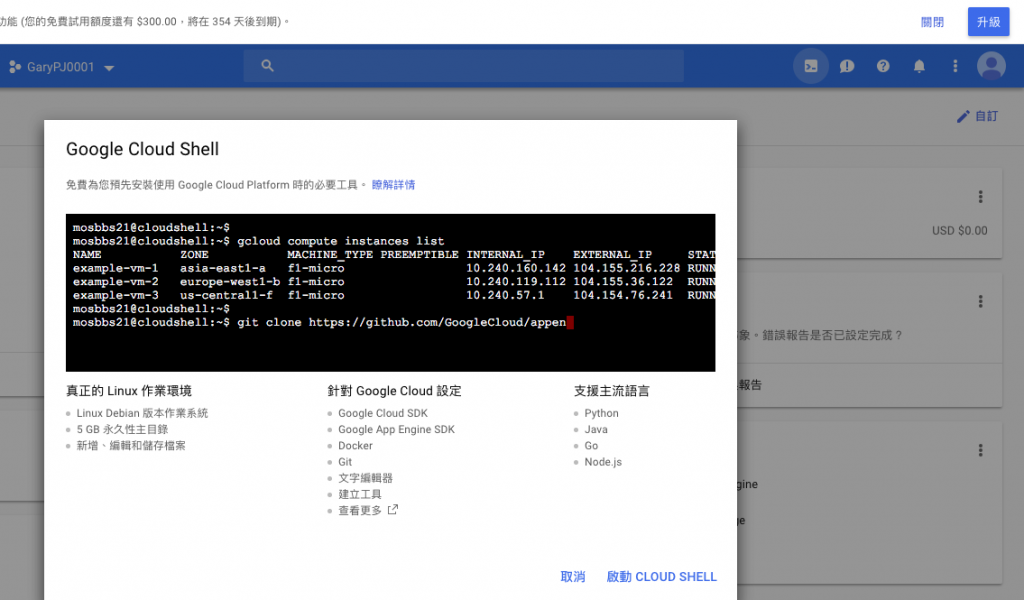
Task: Click the Google App Engine SDK list item
Action: pos(396,430)
